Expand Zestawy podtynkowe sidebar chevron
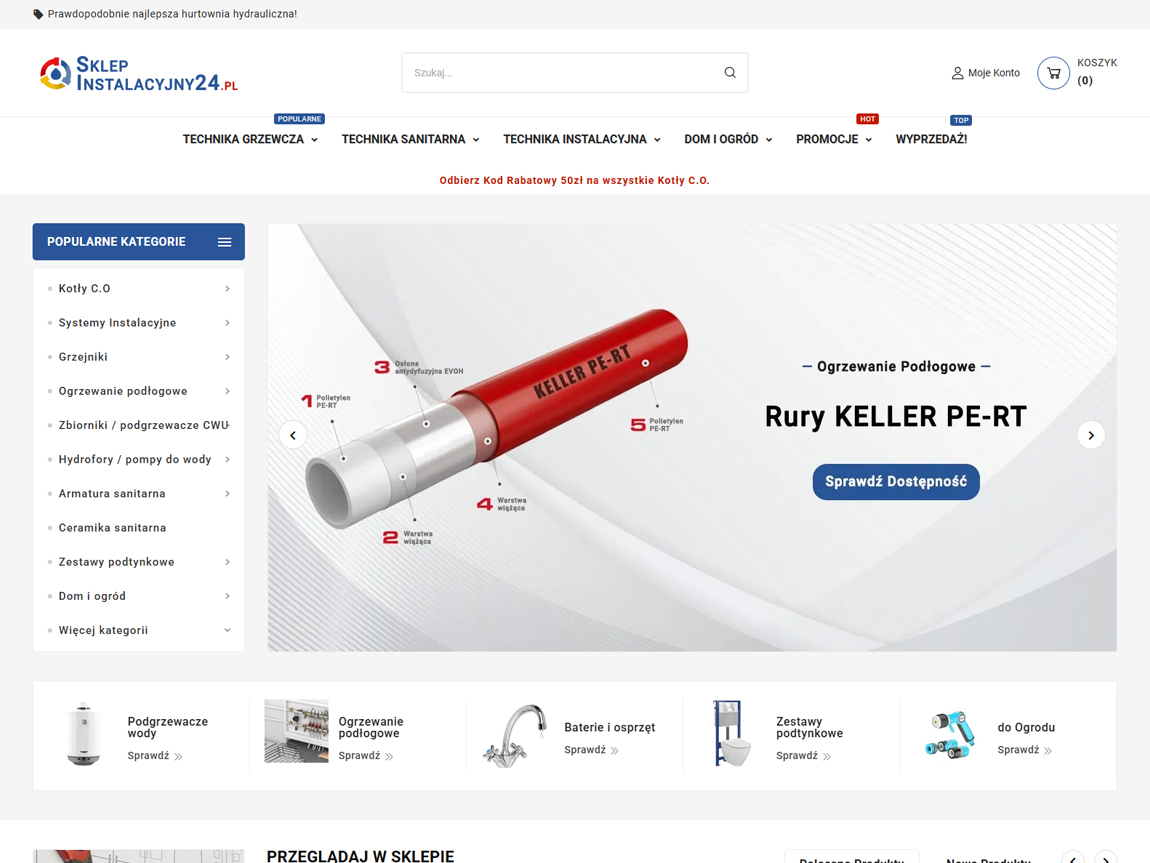 pos(227,562)
